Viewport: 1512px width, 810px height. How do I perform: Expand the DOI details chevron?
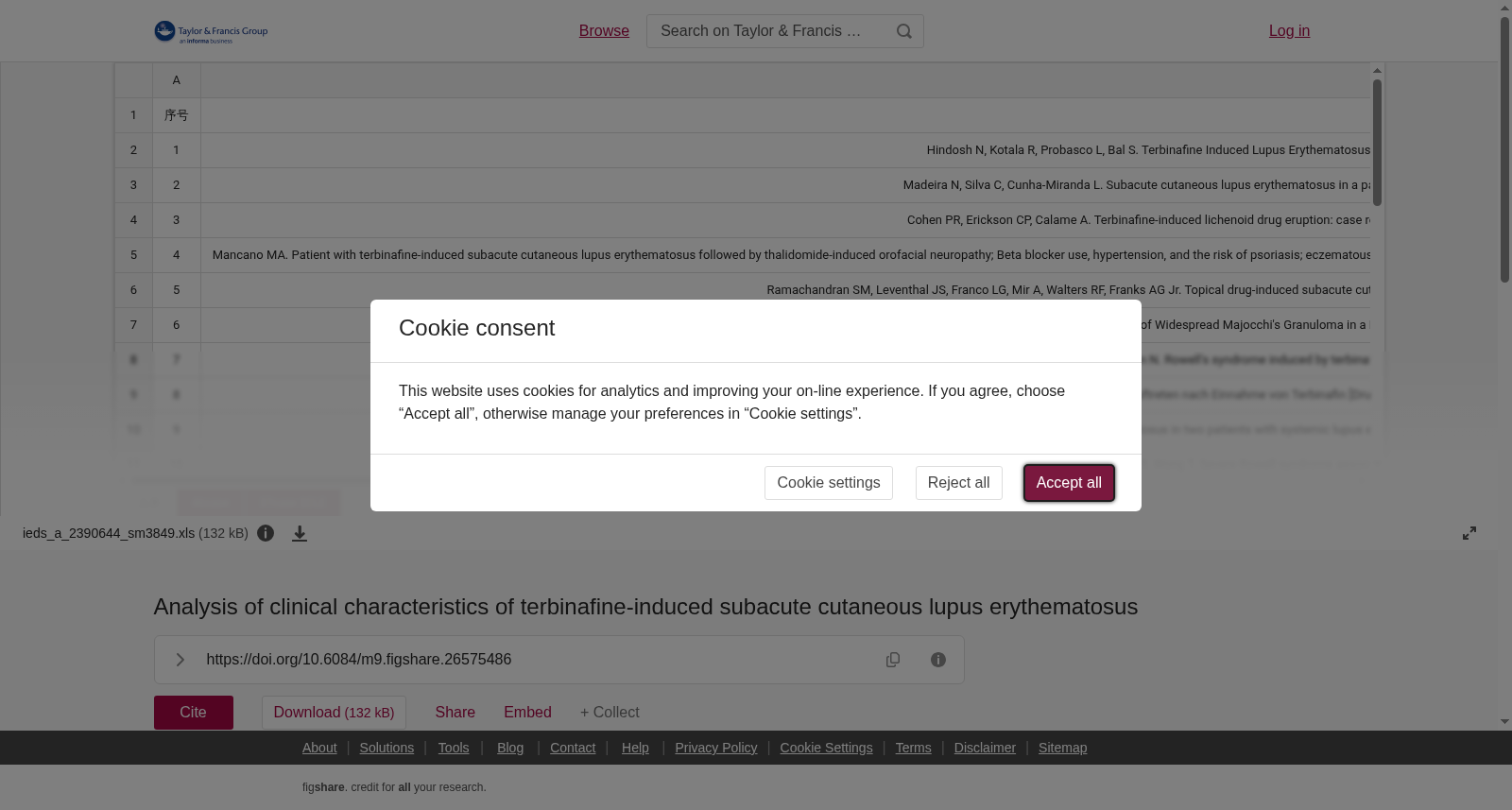click(x=180, y=660)
